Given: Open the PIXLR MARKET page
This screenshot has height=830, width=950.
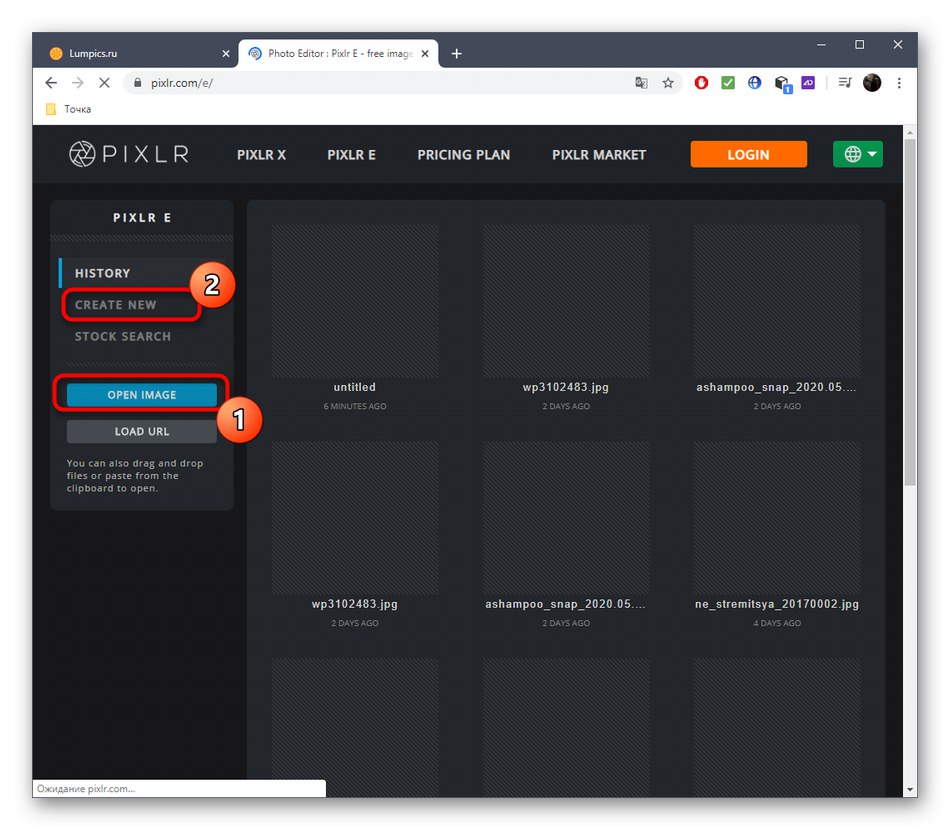Looking at the screenshot, I should click(599, 155).
